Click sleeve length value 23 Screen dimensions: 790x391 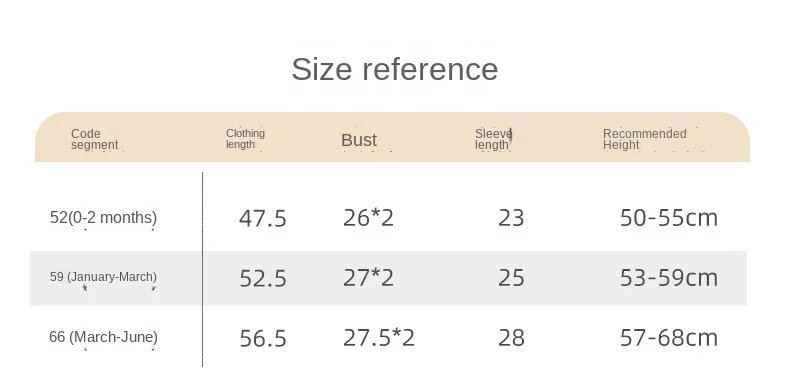click(x=511, y=218)
